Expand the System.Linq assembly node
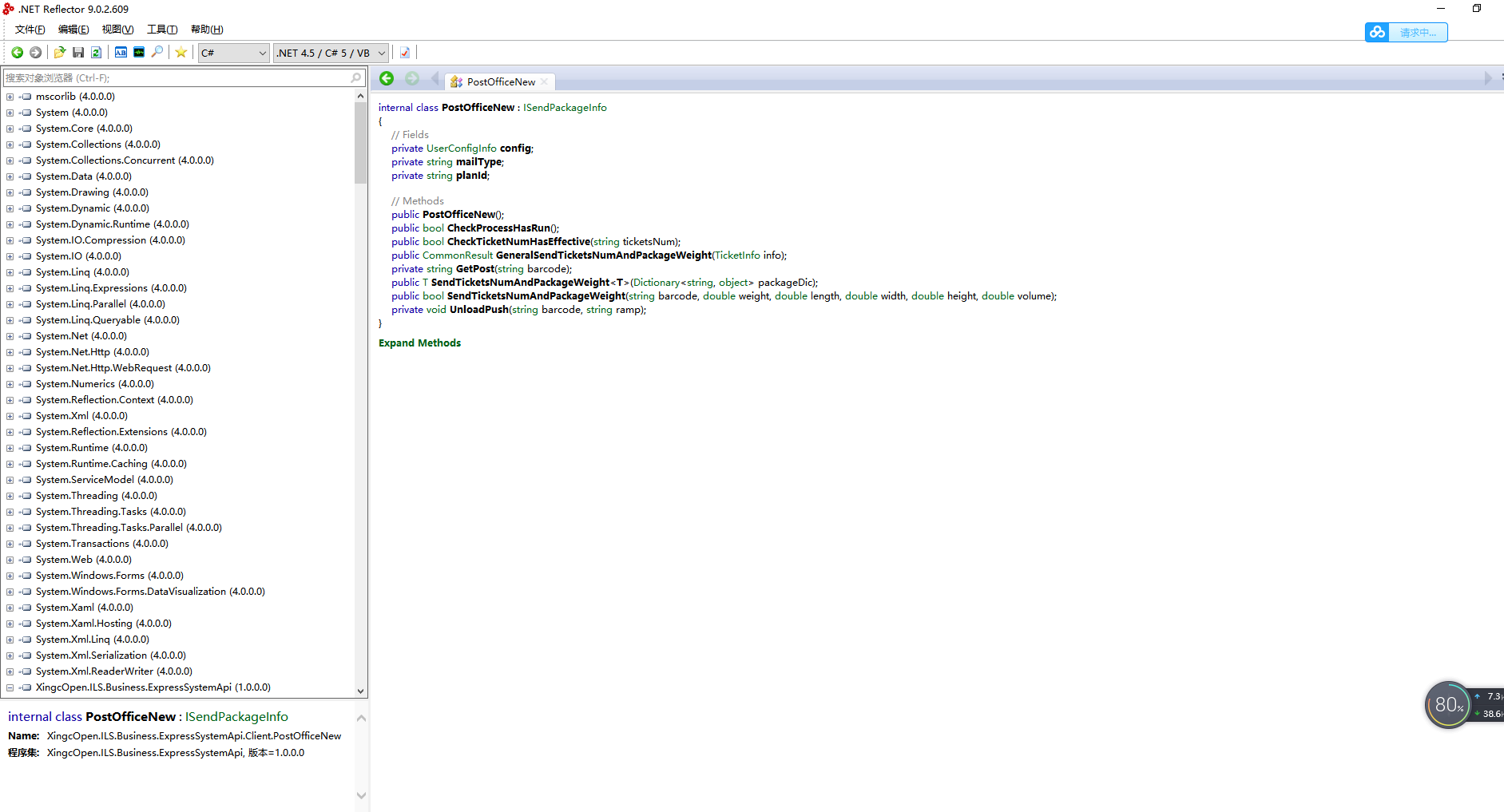Viewport: 1504px width, 812px height. tap(10, 272)
